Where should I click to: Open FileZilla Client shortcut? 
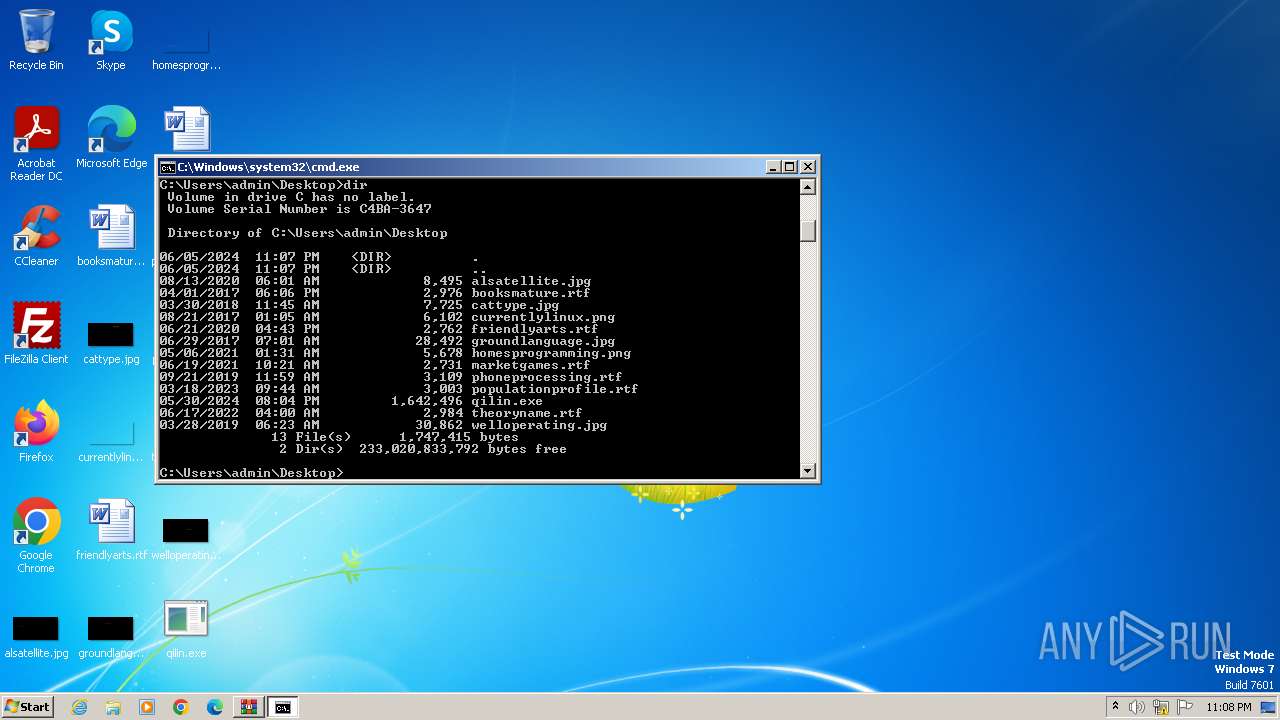[36, 334]
